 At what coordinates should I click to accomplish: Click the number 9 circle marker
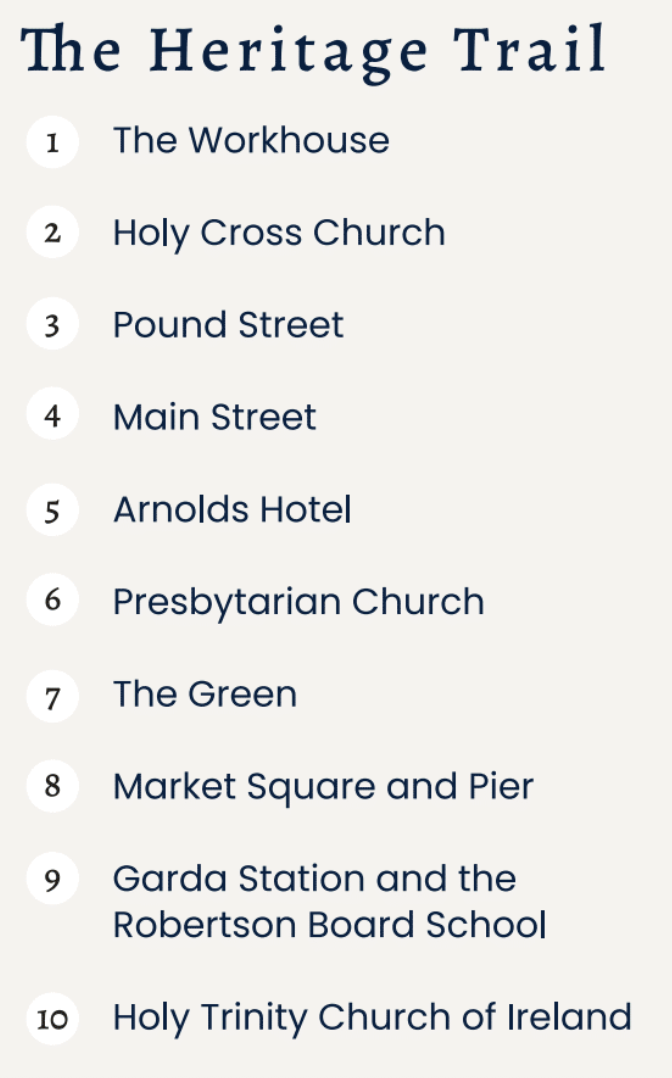[52, 880]
